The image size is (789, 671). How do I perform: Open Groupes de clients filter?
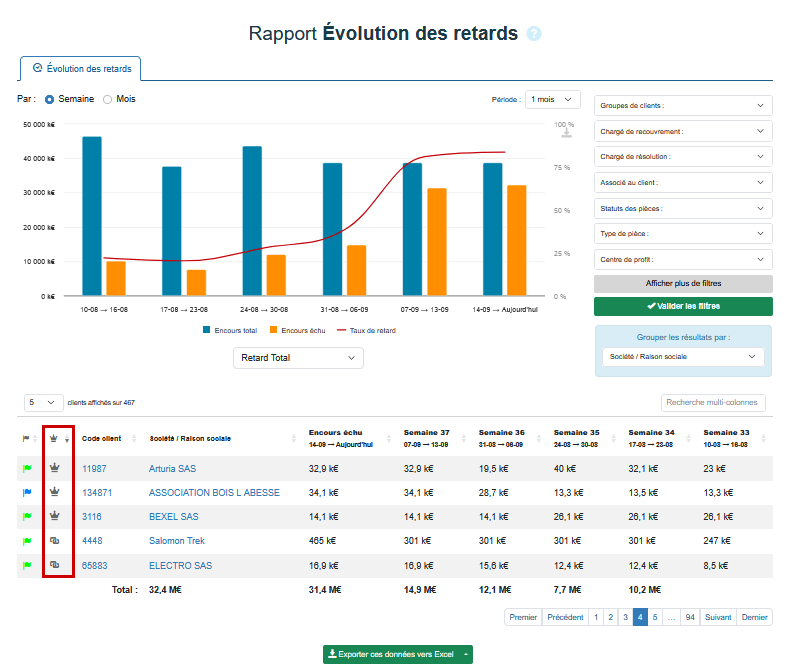[x=683, y=106]
